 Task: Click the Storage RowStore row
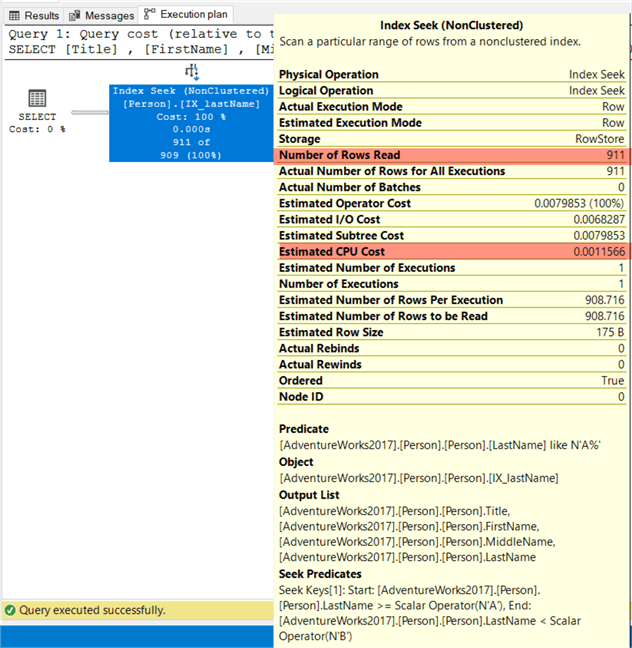[x=452, y=139]
